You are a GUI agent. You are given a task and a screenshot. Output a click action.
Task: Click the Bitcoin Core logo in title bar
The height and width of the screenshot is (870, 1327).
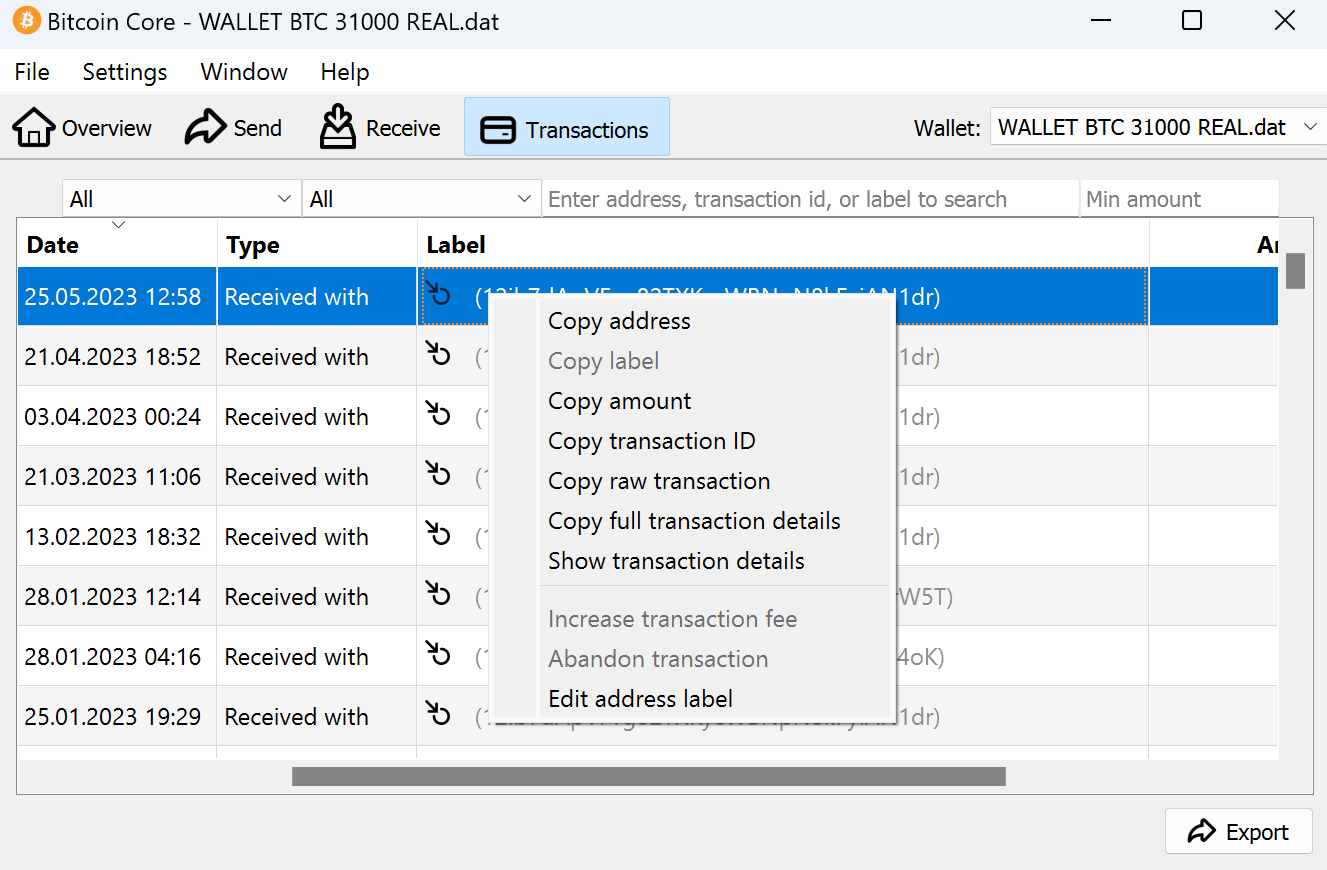[x=26, y=21]
